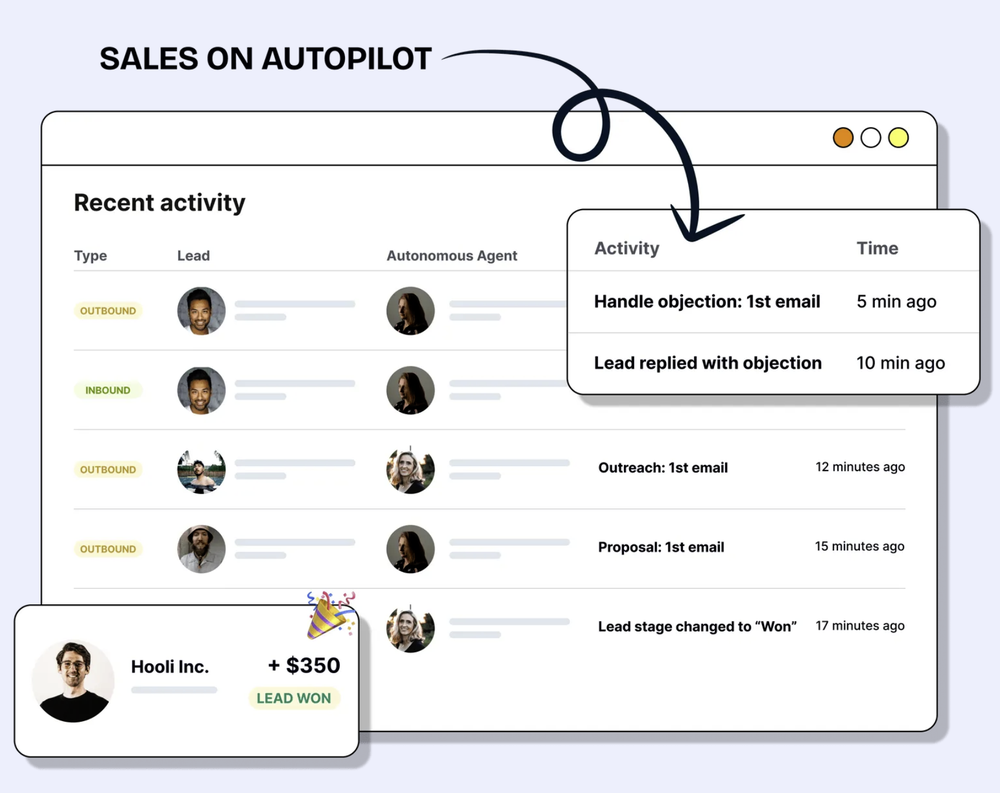Toggle the INBOUND badge on the second row
This screenshot has width=1000, height=793.
click(x=106, y=390)
